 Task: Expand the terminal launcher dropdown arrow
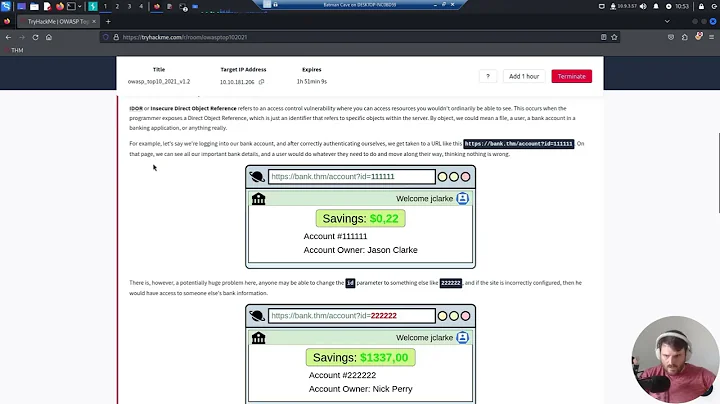point(79,6)
